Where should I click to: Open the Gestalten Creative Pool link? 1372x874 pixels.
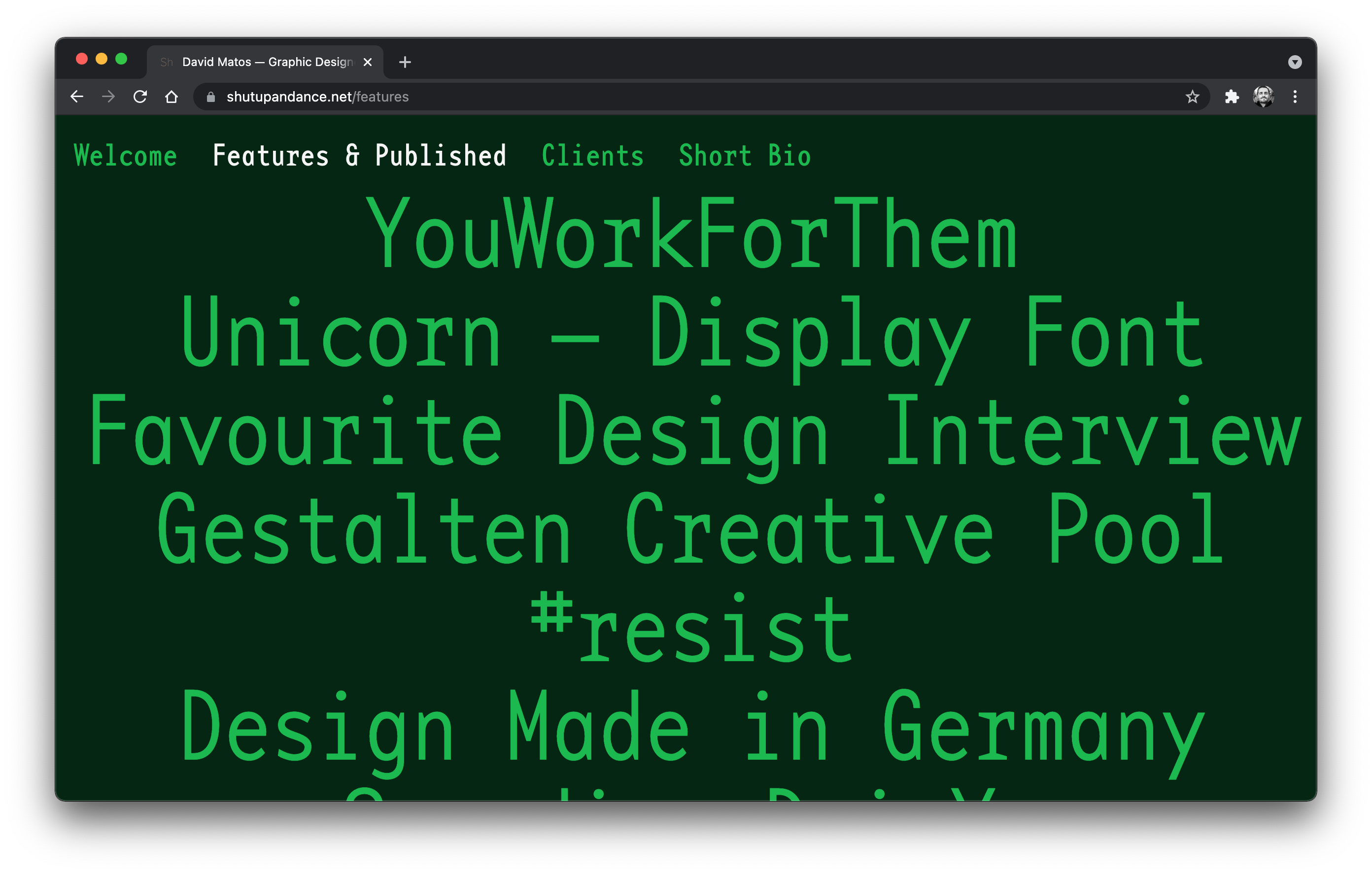[690, 528]
